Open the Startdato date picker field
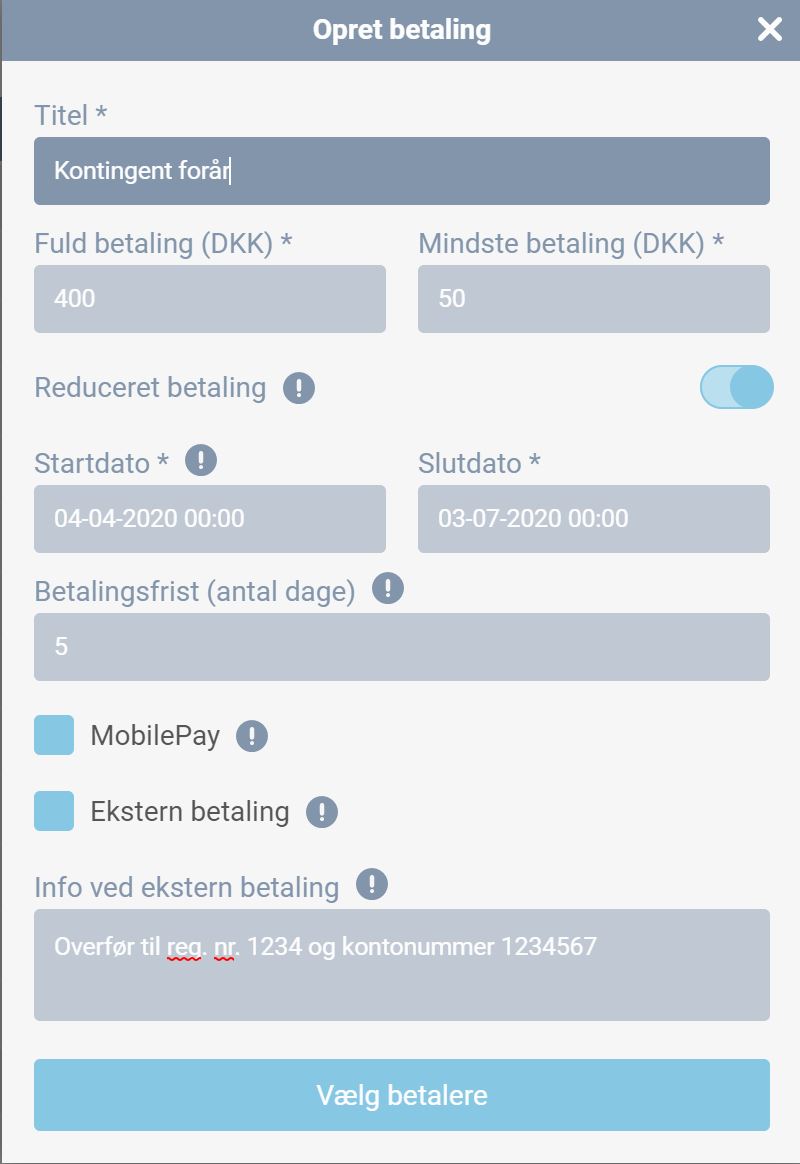 [x=210, y=519]
